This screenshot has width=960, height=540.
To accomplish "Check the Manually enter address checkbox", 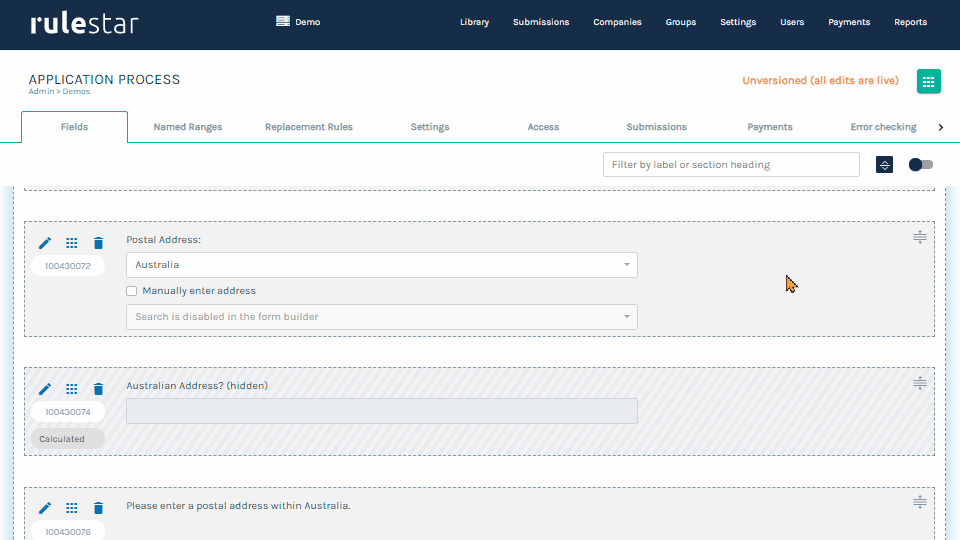I will tap(132, 291).
